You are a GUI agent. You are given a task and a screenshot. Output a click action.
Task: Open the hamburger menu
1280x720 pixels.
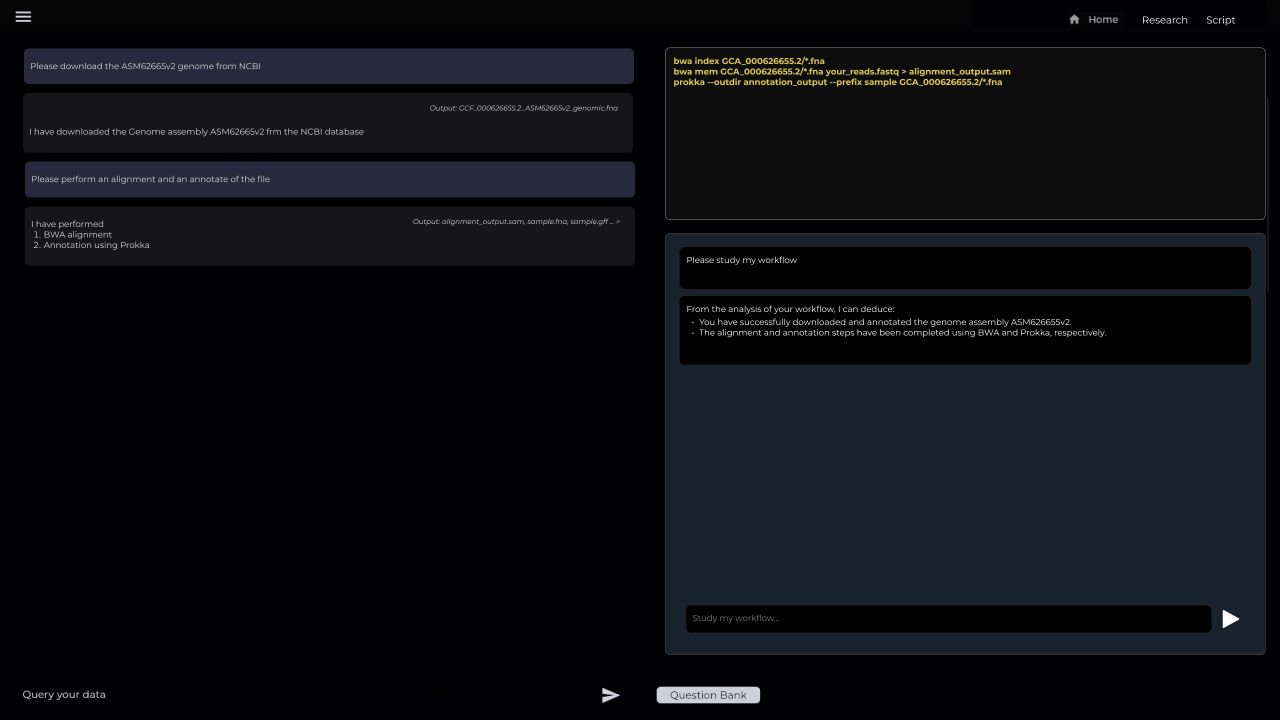tap(23, 17)
